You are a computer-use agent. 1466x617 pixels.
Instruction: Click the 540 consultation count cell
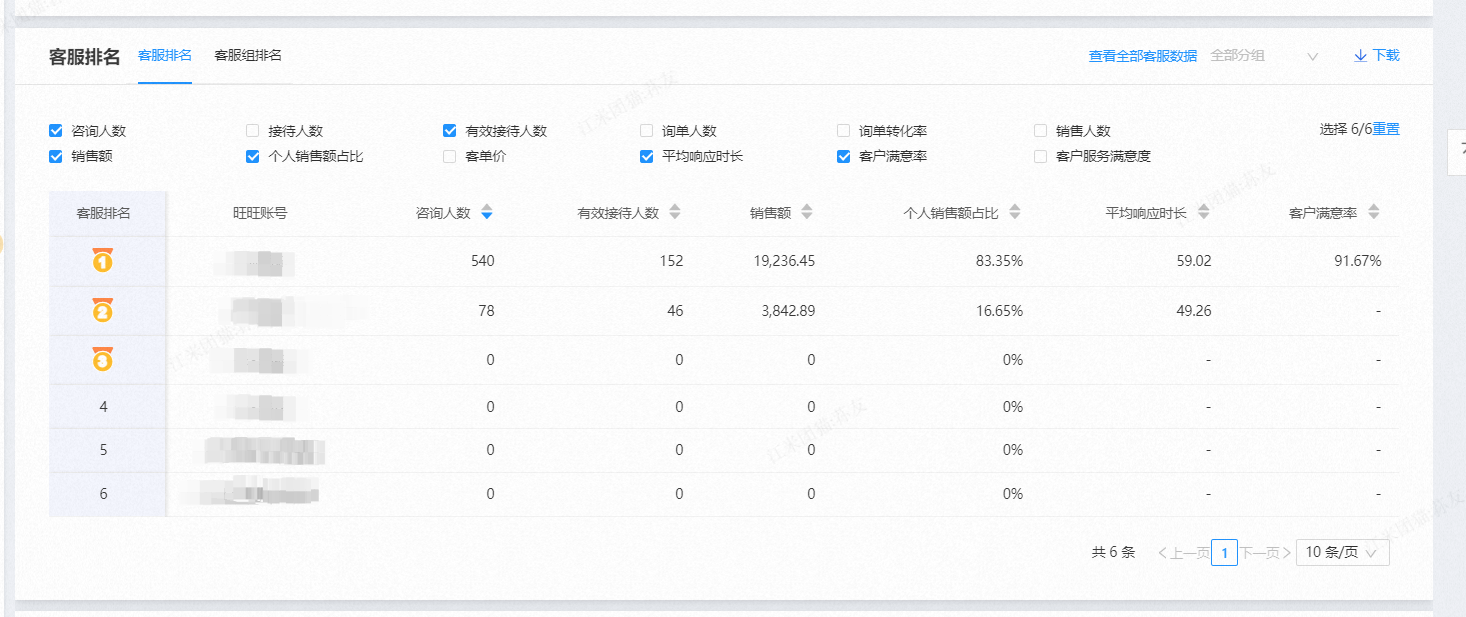pyautogui.click(x=482, y=261)
